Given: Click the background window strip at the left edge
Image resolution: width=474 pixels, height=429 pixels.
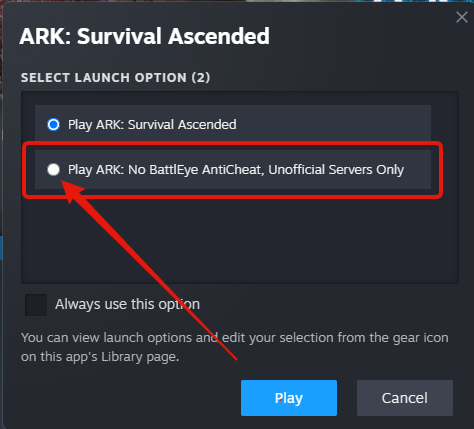Looking at the screenshot, I should tap(1, 133).
